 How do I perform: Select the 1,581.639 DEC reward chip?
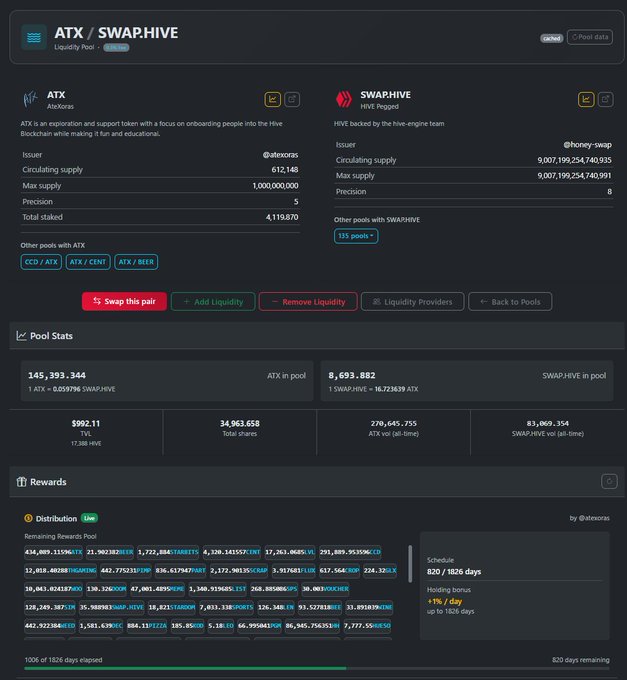tap(101, 626)
